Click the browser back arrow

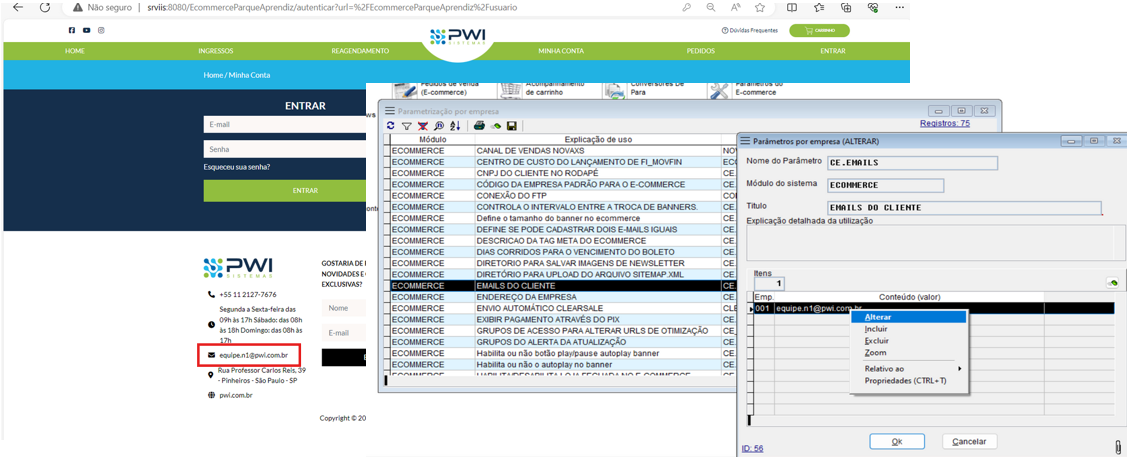point(17,7)
